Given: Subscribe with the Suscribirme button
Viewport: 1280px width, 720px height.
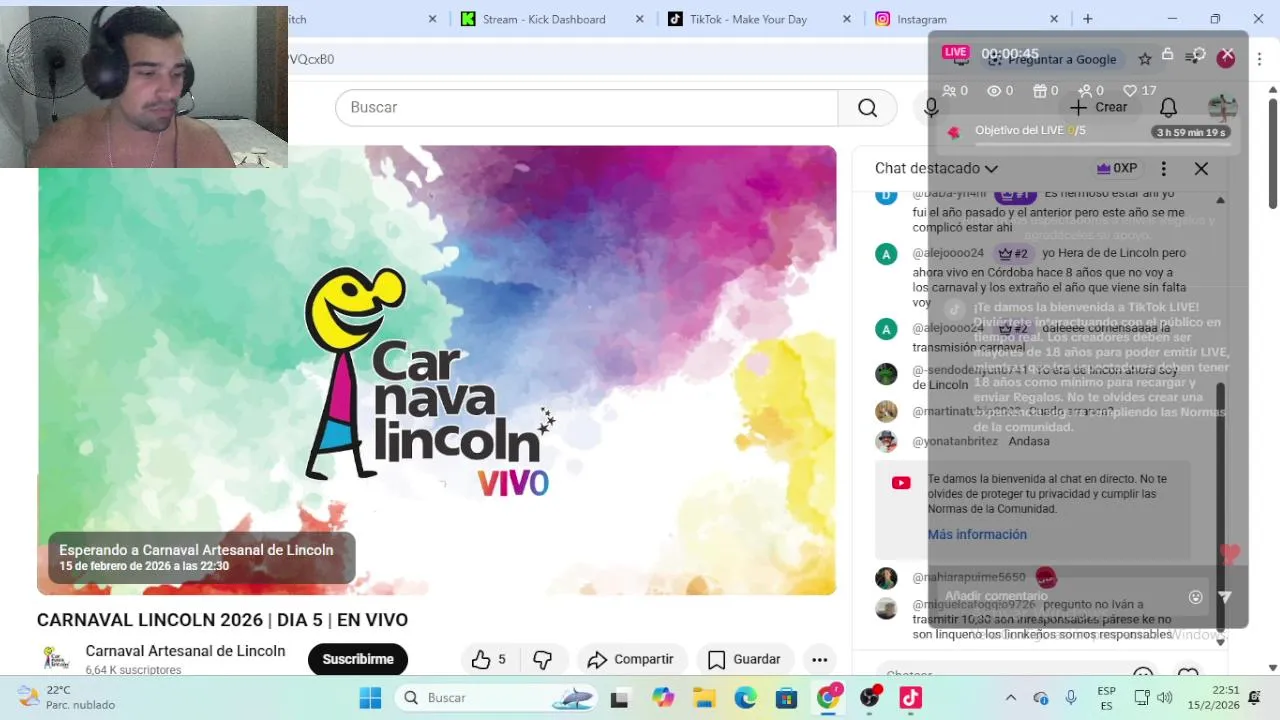Looking at the screenshot, I should click(358, 660).
